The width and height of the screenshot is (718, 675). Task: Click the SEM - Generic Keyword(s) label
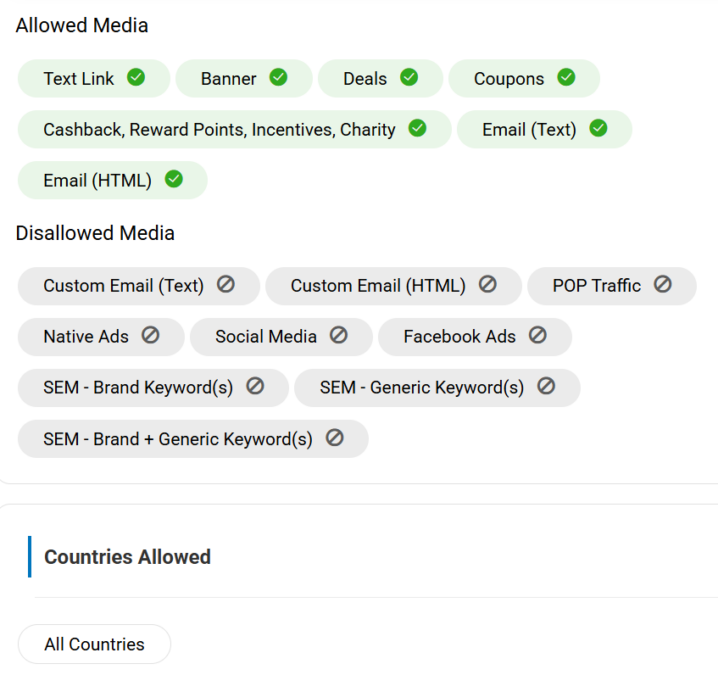coord(421,388)
